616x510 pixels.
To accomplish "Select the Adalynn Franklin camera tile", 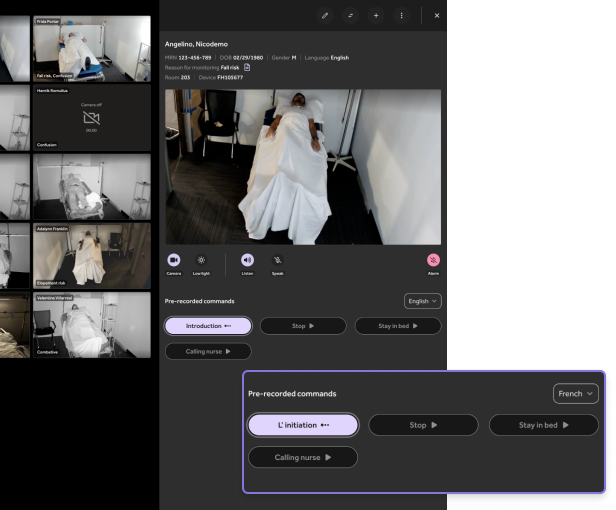I will [x=92, y=256].
